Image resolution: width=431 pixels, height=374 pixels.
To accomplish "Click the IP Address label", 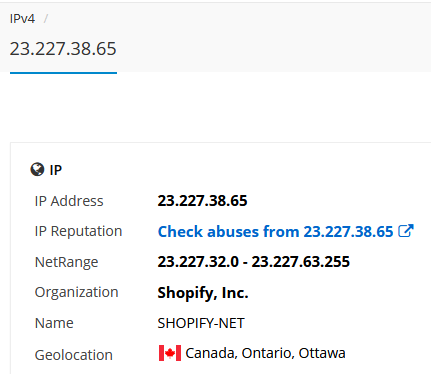I will [x=69, y=201].
